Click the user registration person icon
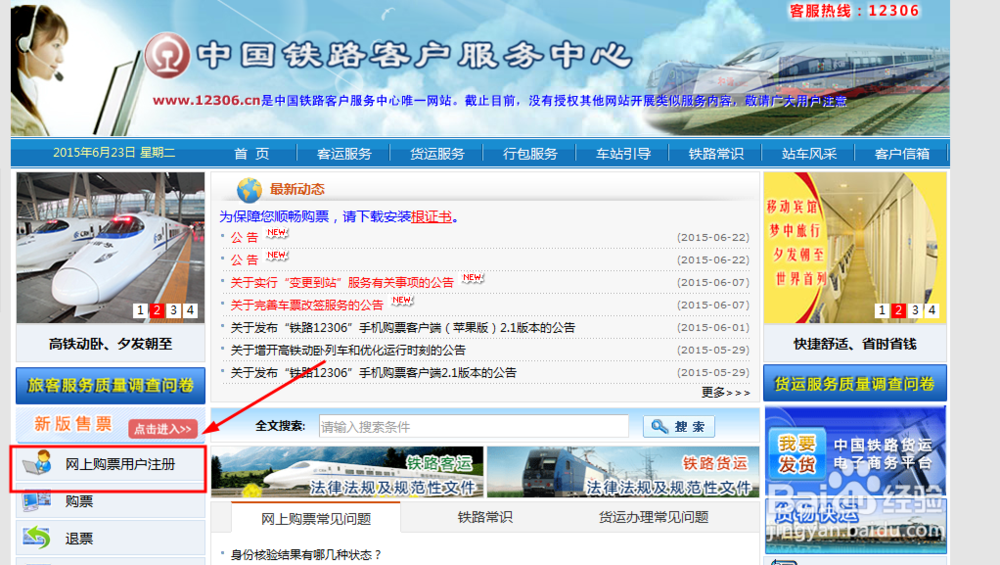1000x565 pixels. coord(38,462)
